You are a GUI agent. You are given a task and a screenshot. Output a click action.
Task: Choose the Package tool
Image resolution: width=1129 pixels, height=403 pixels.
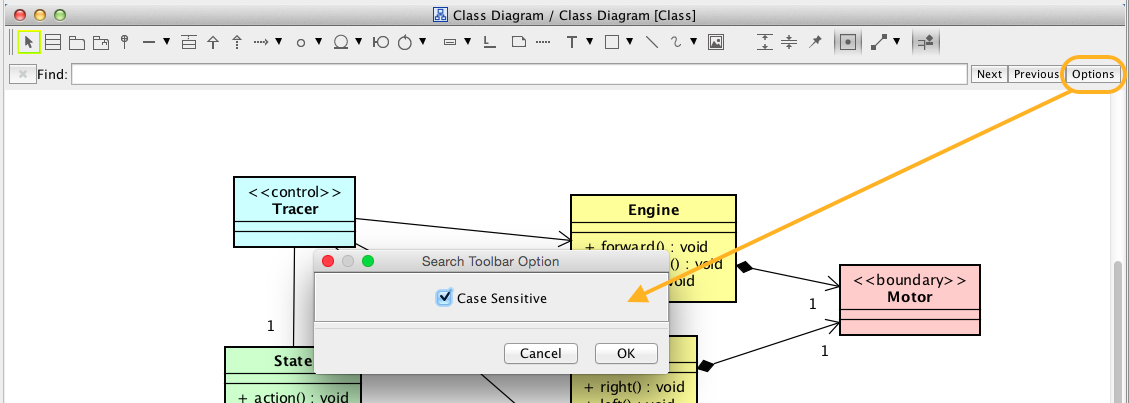point(76,42)
